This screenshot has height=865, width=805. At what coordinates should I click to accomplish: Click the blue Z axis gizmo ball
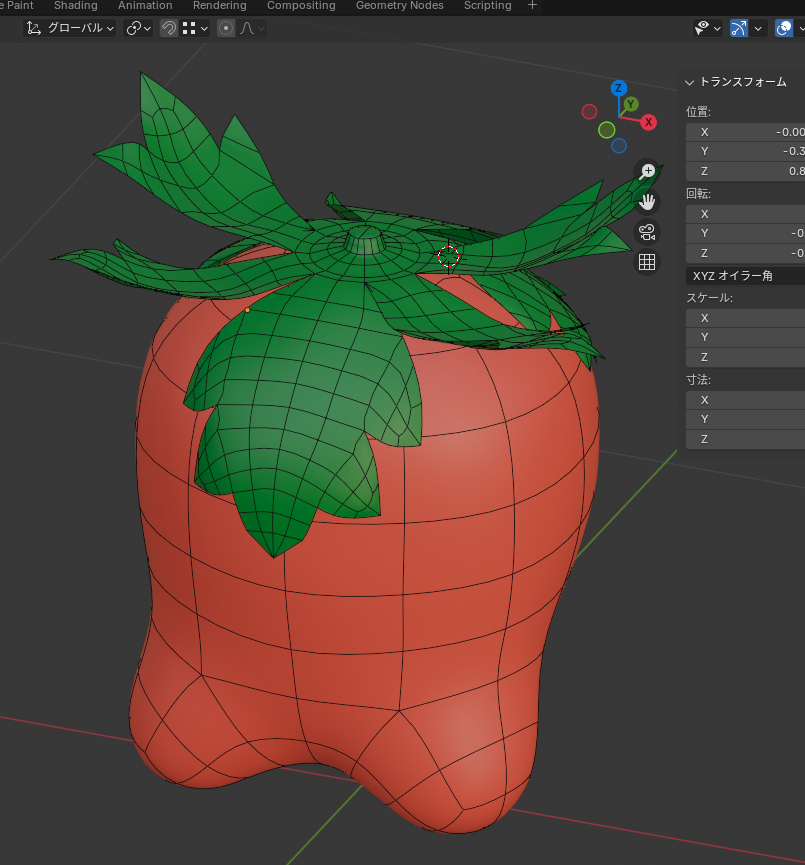click(619, 88)
